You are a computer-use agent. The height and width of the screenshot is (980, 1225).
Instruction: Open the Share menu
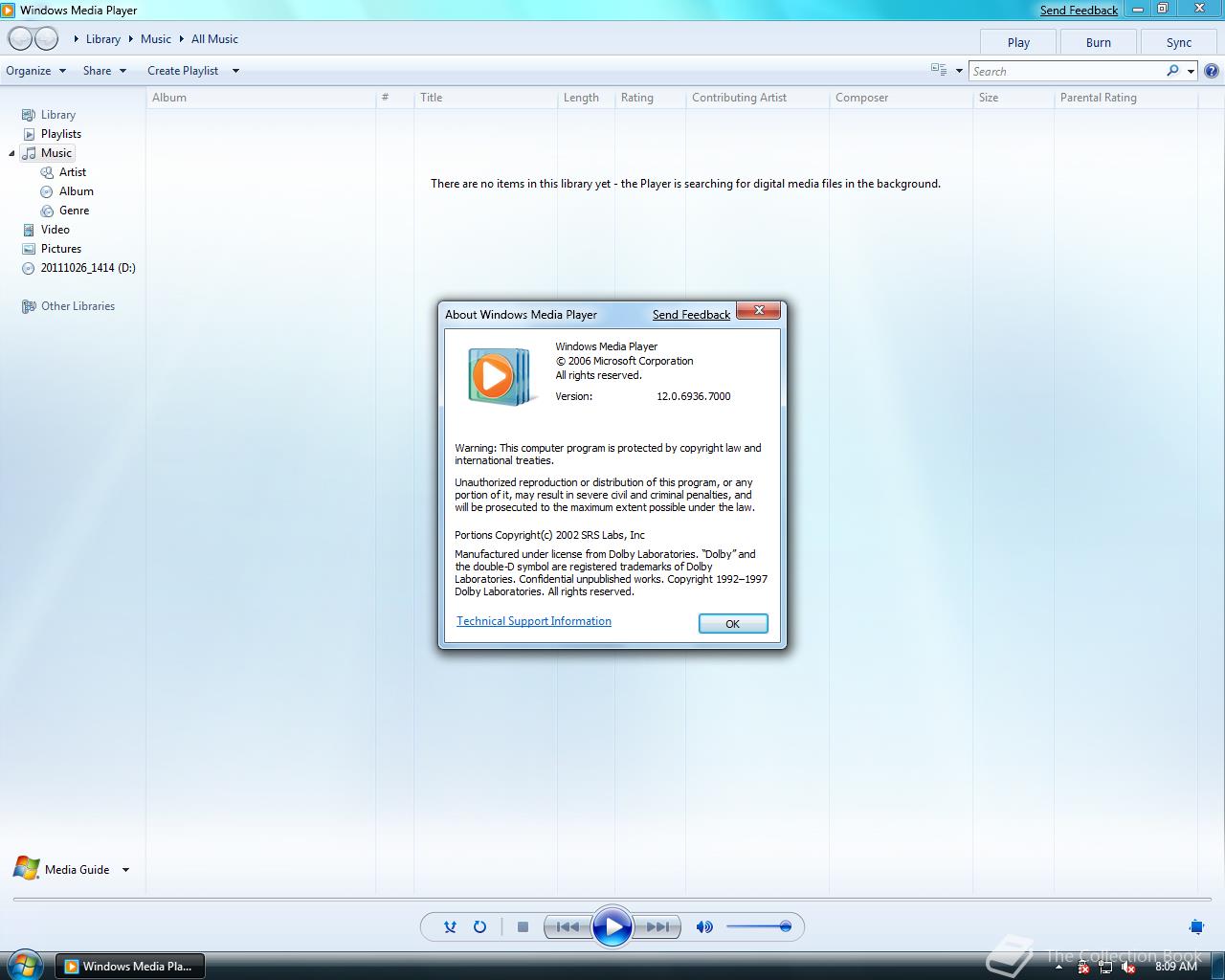coord(104,71)
